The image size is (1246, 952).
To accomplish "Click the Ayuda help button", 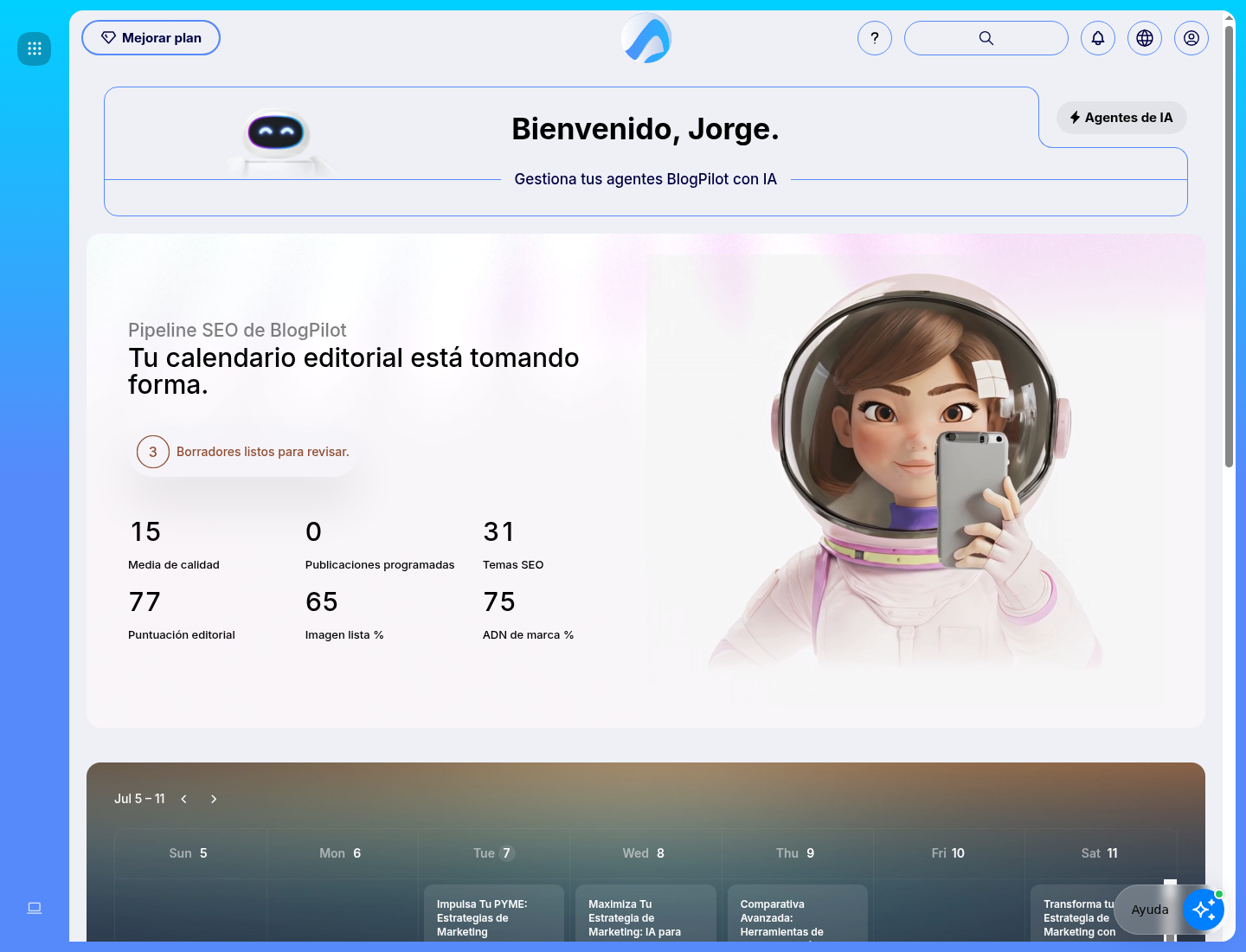I will point(1150,910).
